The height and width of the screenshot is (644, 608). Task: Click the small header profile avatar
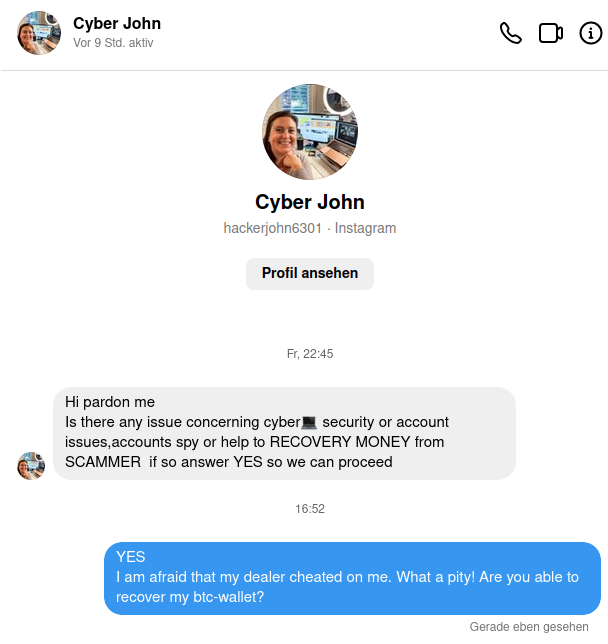click(39, 33)
